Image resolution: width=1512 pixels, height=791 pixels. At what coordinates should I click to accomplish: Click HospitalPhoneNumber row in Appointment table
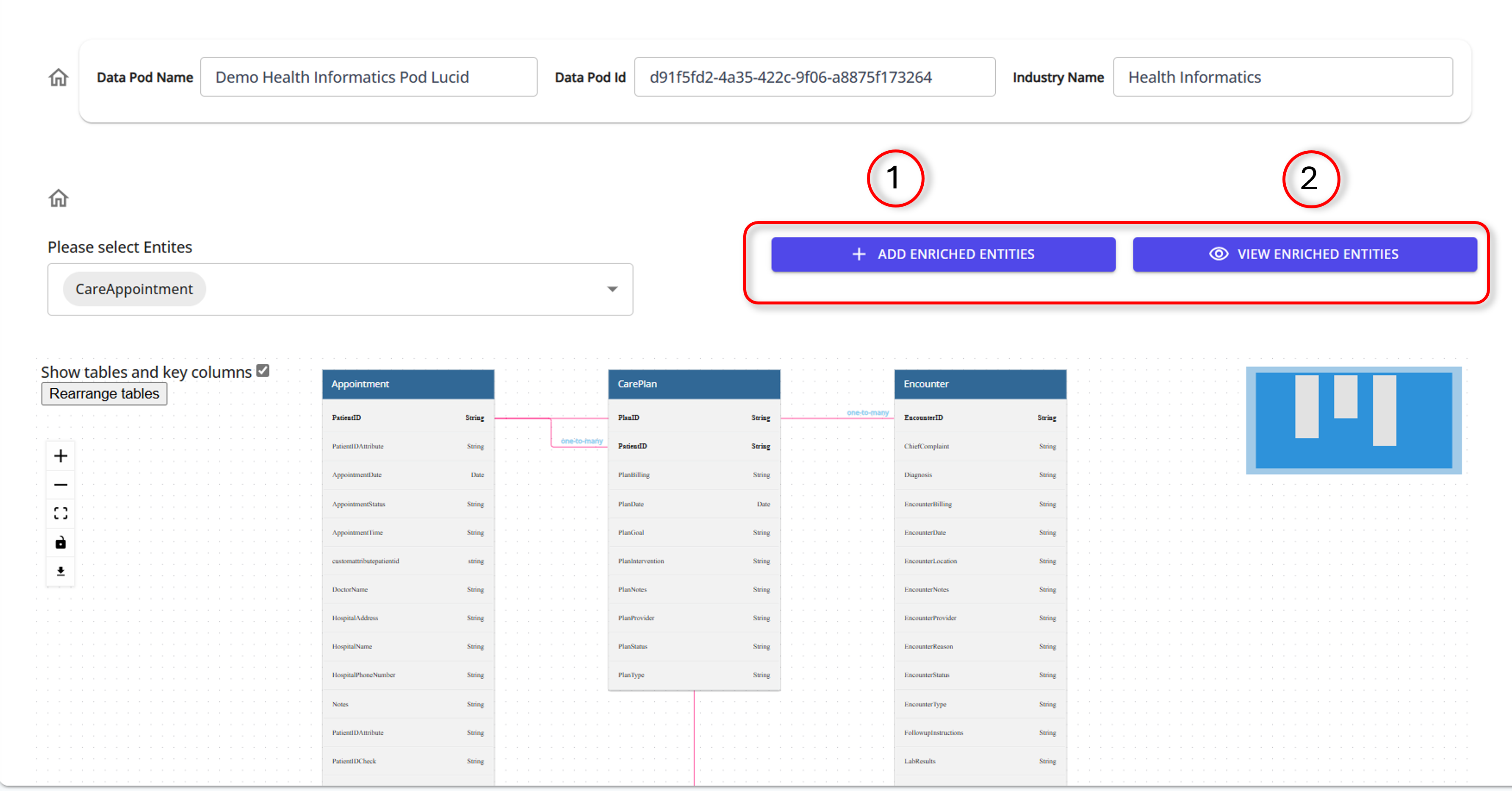[408, 675]
